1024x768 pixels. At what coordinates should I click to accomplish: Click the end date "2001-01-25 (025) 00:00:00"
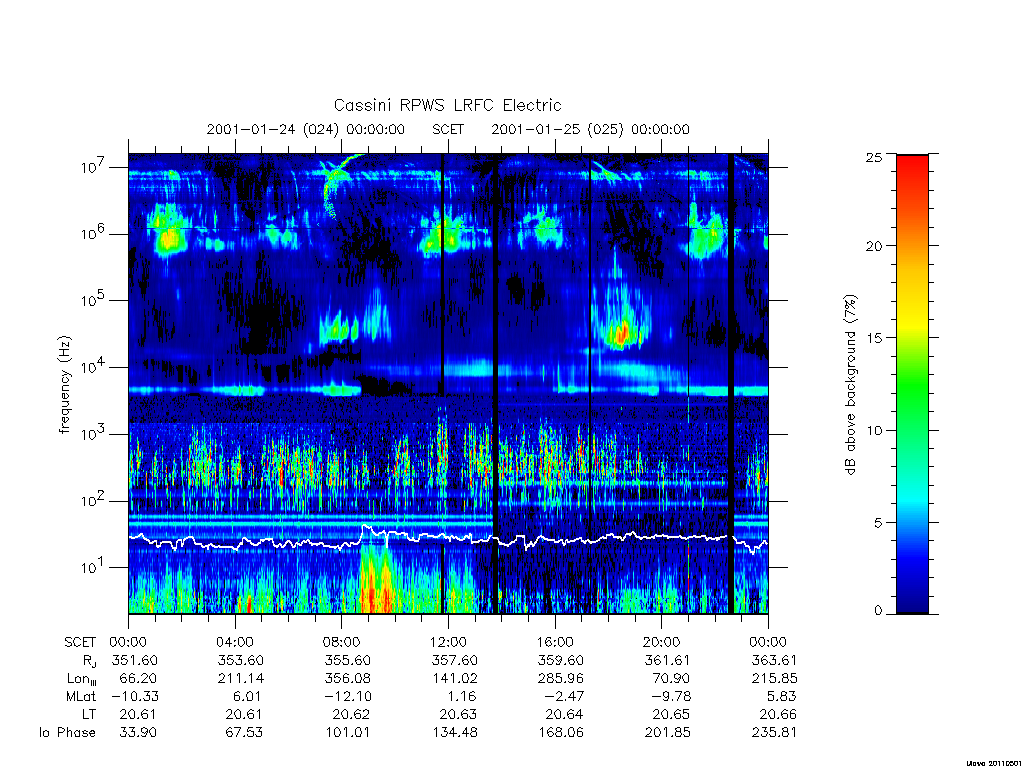pos(590,129)
